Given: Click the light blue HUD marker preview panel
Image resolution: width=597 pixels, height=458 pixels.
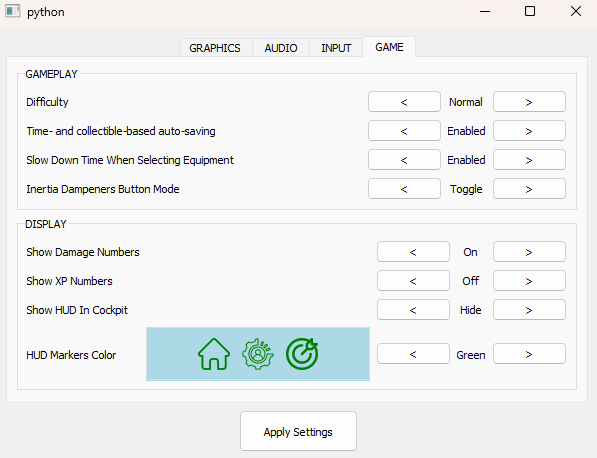Looking at the screenshot, I should (x=258, y=354).
